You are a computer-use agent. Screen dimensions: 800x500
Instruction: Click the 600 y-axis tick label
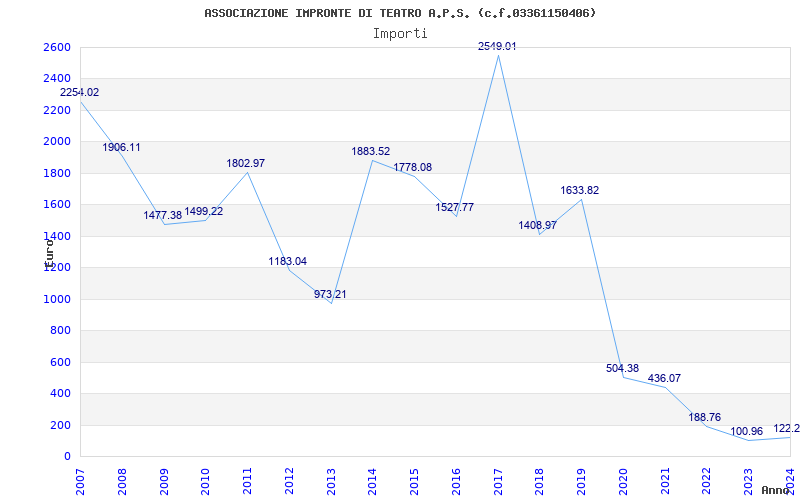pos(60,362)
